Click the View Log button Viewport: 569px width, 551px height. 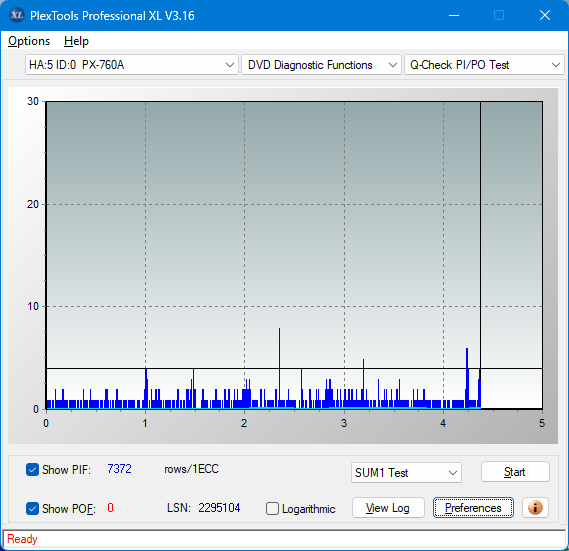[388, 508]
